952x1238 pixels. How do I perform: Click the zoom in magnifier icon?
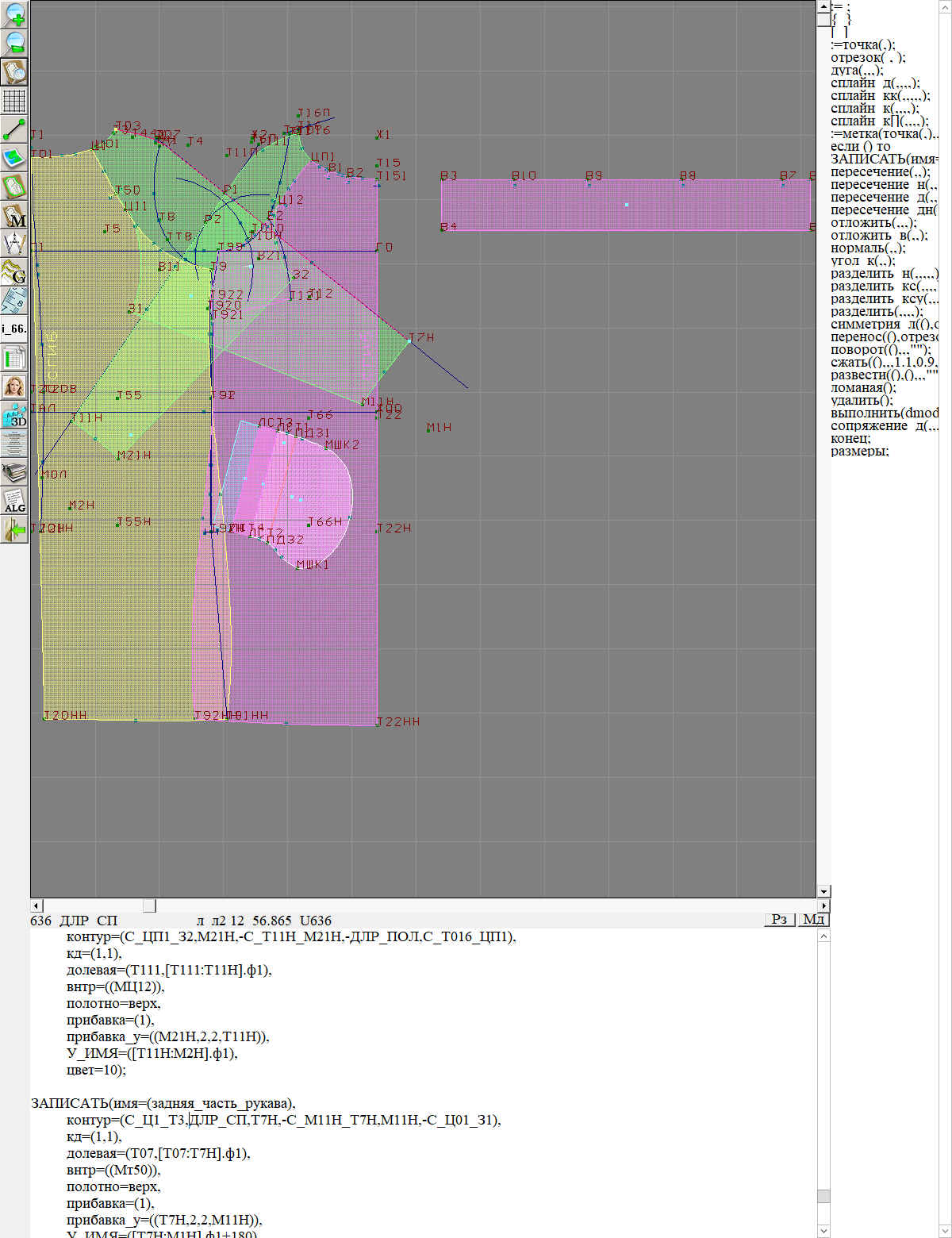tap(15, 14)
